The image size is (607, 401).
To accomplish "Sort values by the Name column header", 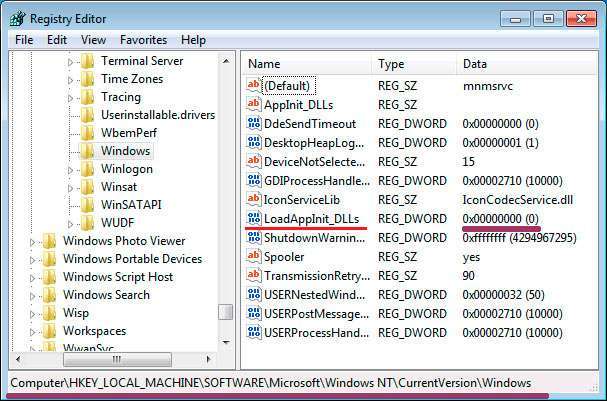I will [x=308, y=64].
